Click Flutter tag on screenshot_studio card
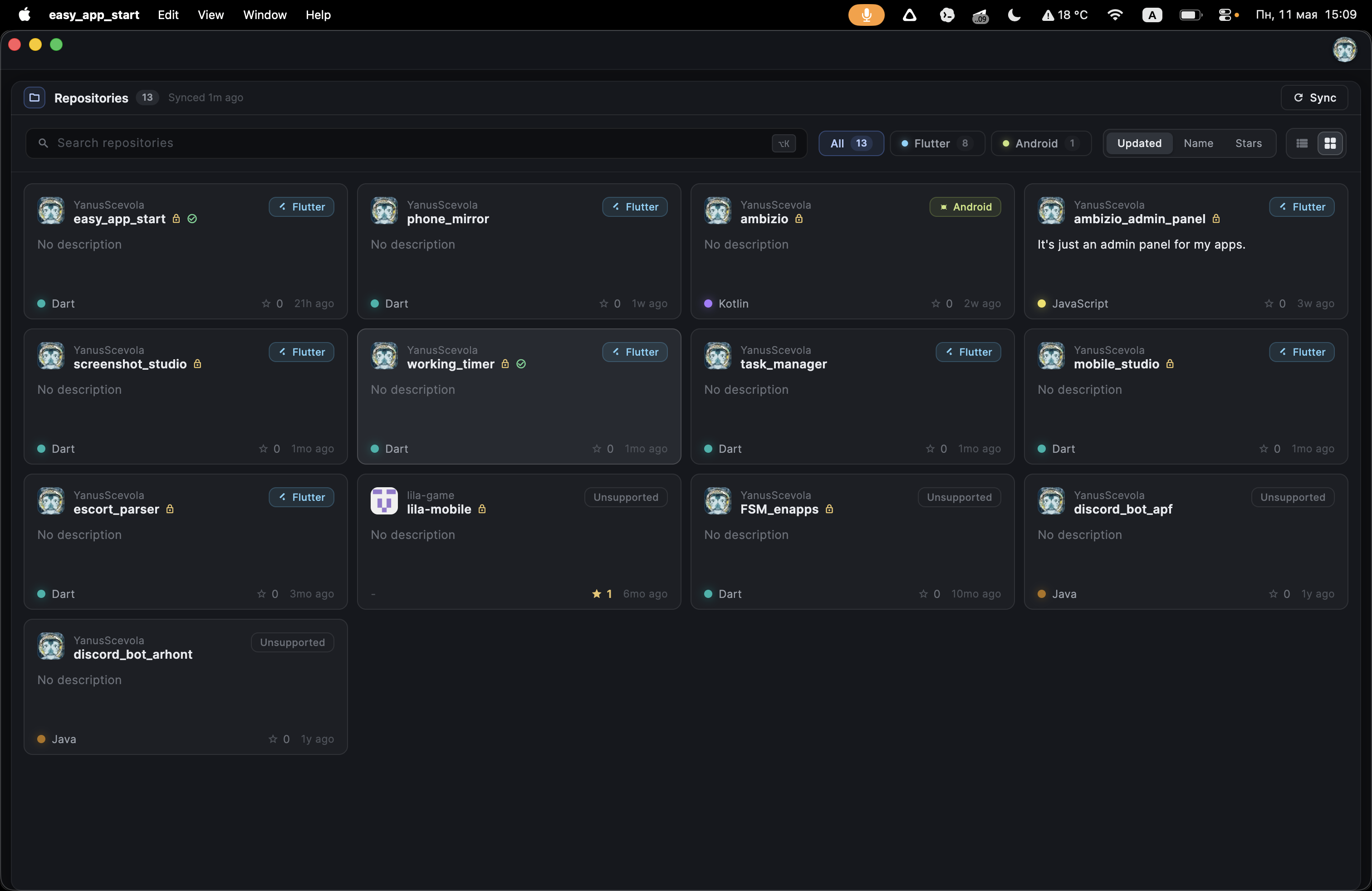This screenshot has height=891, width=1372. click(x=302, y=352)
